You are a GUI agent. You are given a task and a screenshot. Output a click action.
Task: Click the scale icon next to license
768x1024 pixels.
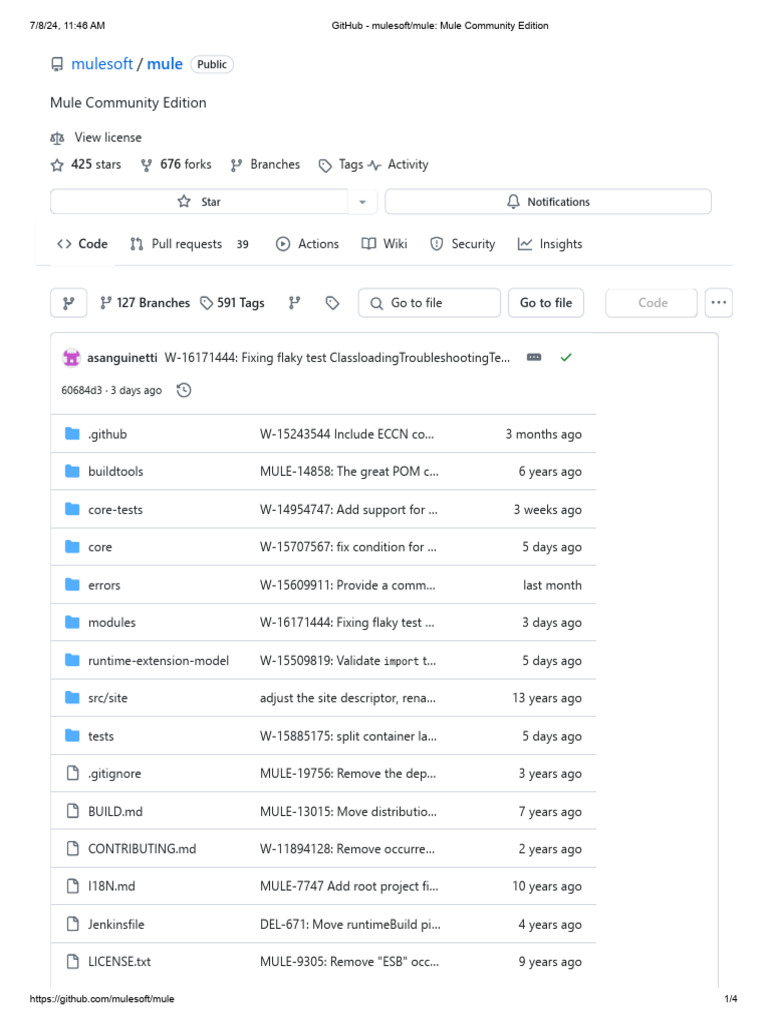pyautogui.click(x=57, y=138)
